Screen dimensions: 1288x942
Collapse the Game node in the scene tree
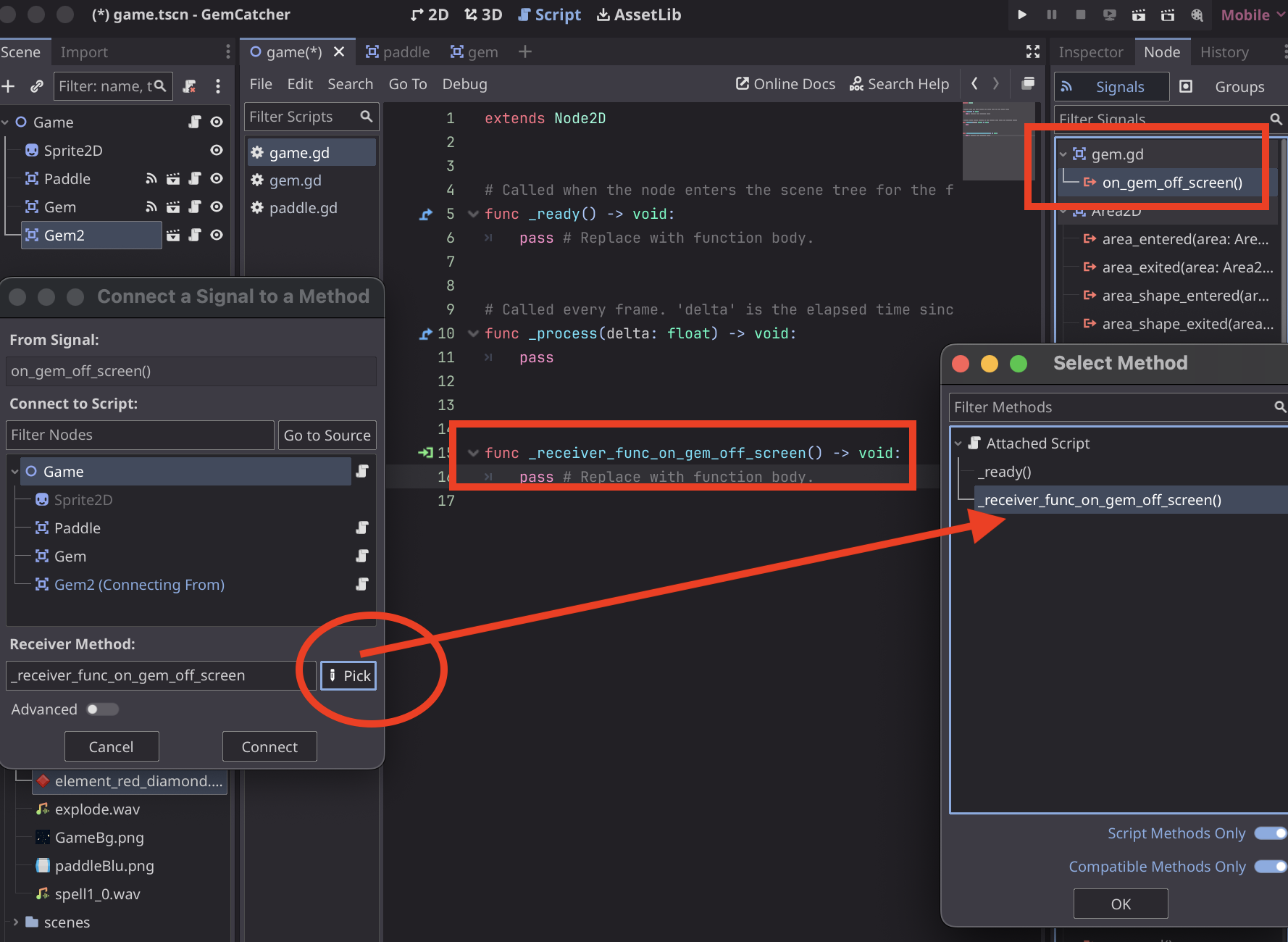click(6, 122)
